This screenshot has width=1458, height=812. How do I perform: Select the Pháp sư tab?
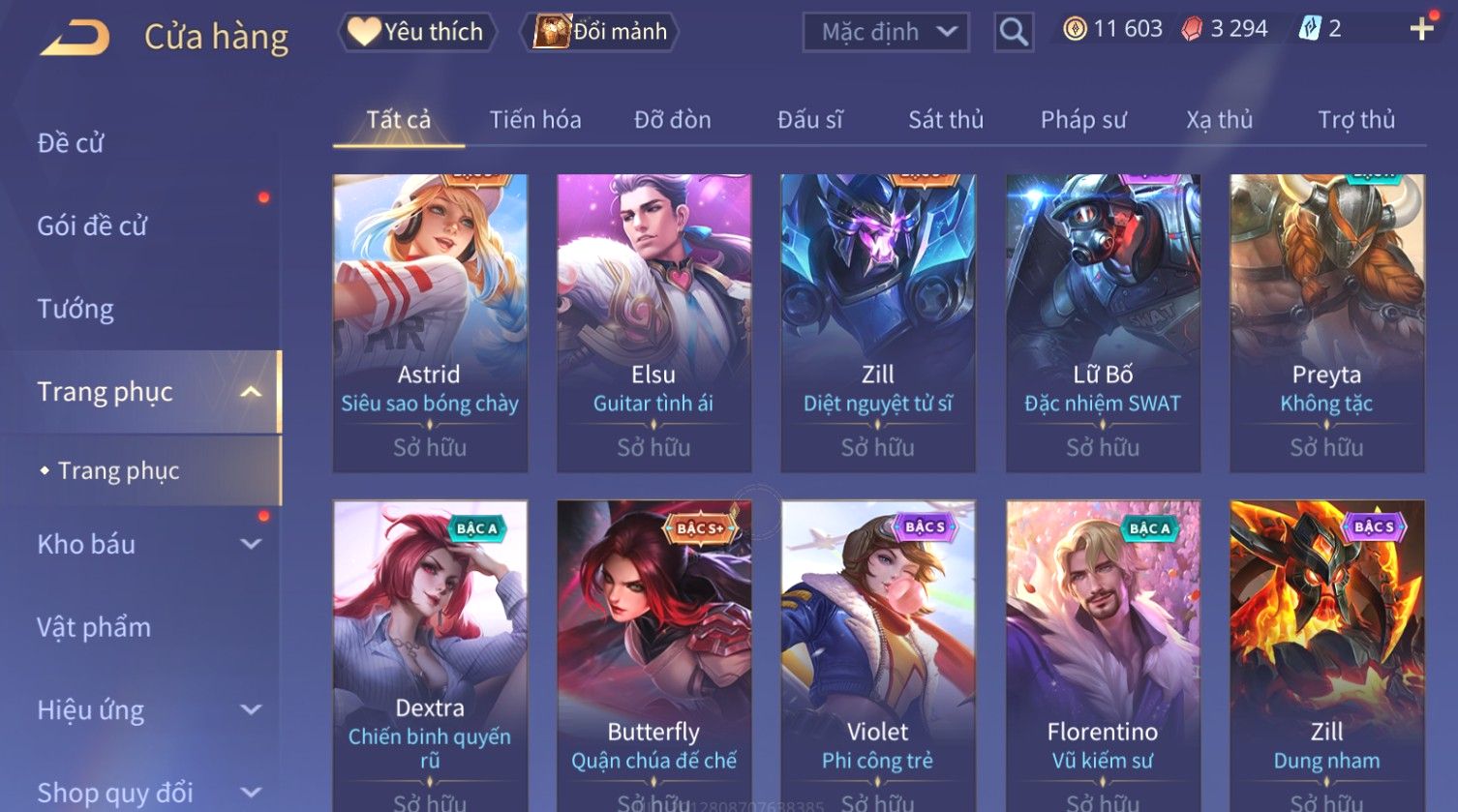point(1083,120)
